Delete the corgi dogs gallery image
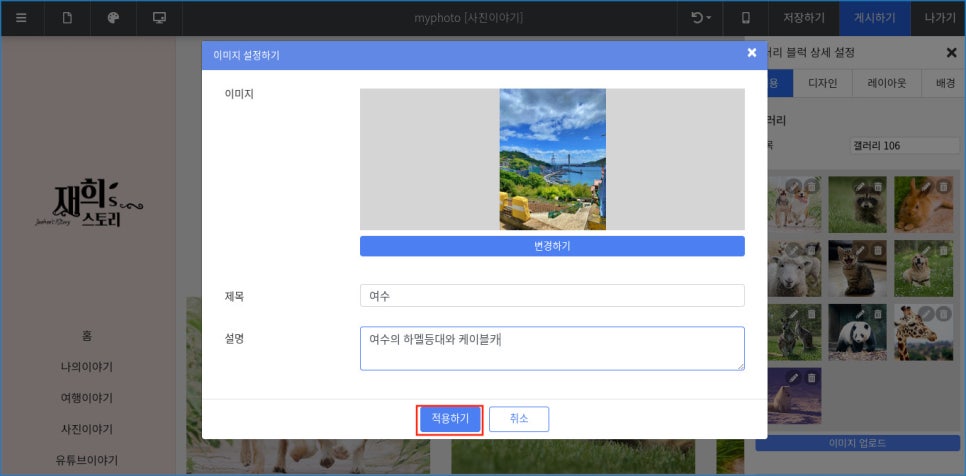The width and height of the screenshot is (966, 476). pyautogui.click(x=812, y=185)
